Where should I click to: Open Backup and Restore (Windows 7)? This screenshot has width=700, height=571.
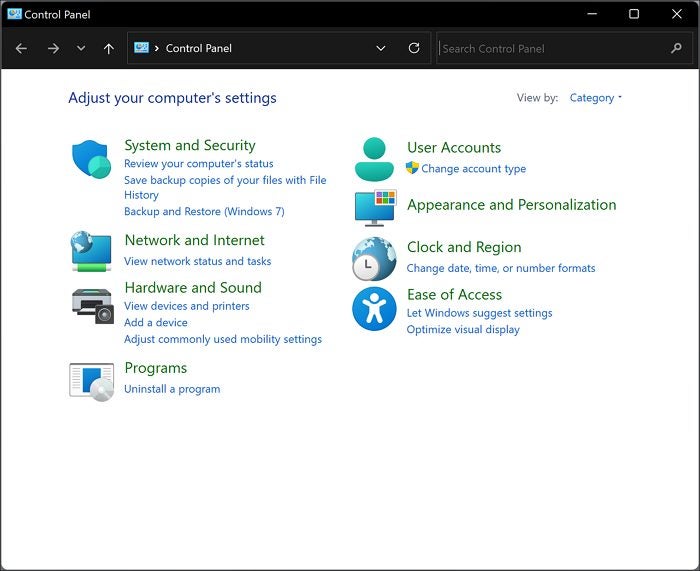(x=204, y=212)
